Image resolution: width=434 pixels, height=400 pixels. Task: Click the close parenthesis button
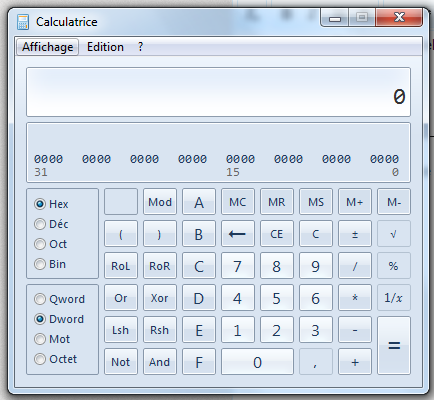[x=160, y=234]
